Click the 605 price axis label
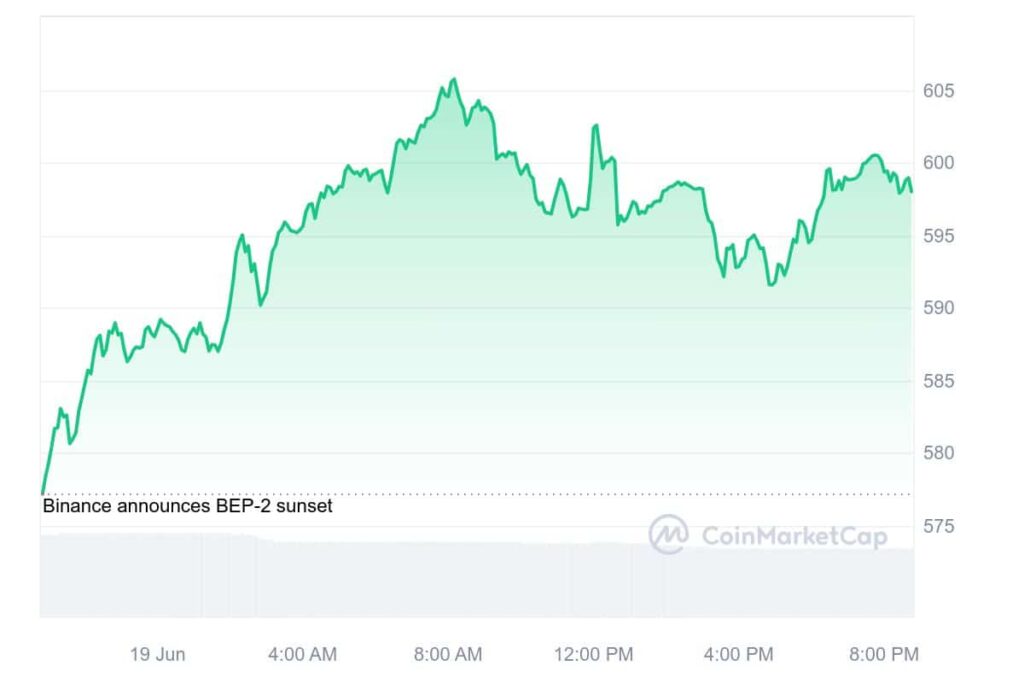 pyautogui.click(x=939, y=91)
